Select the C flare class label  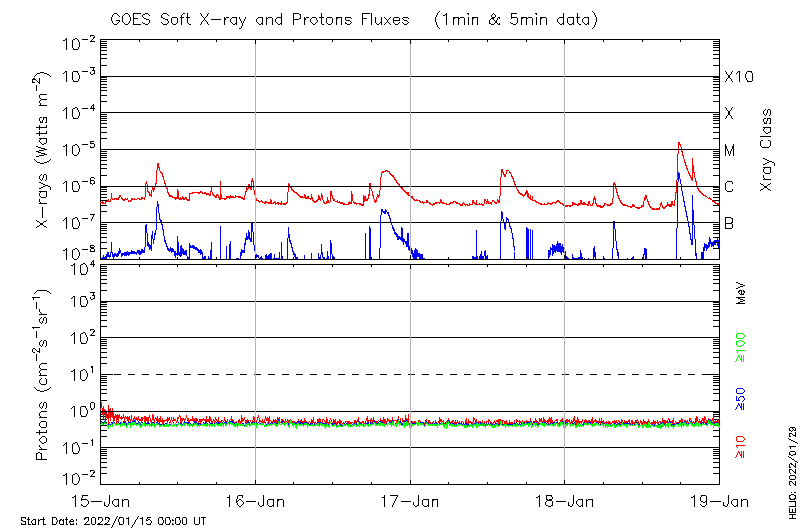[729, 187]
